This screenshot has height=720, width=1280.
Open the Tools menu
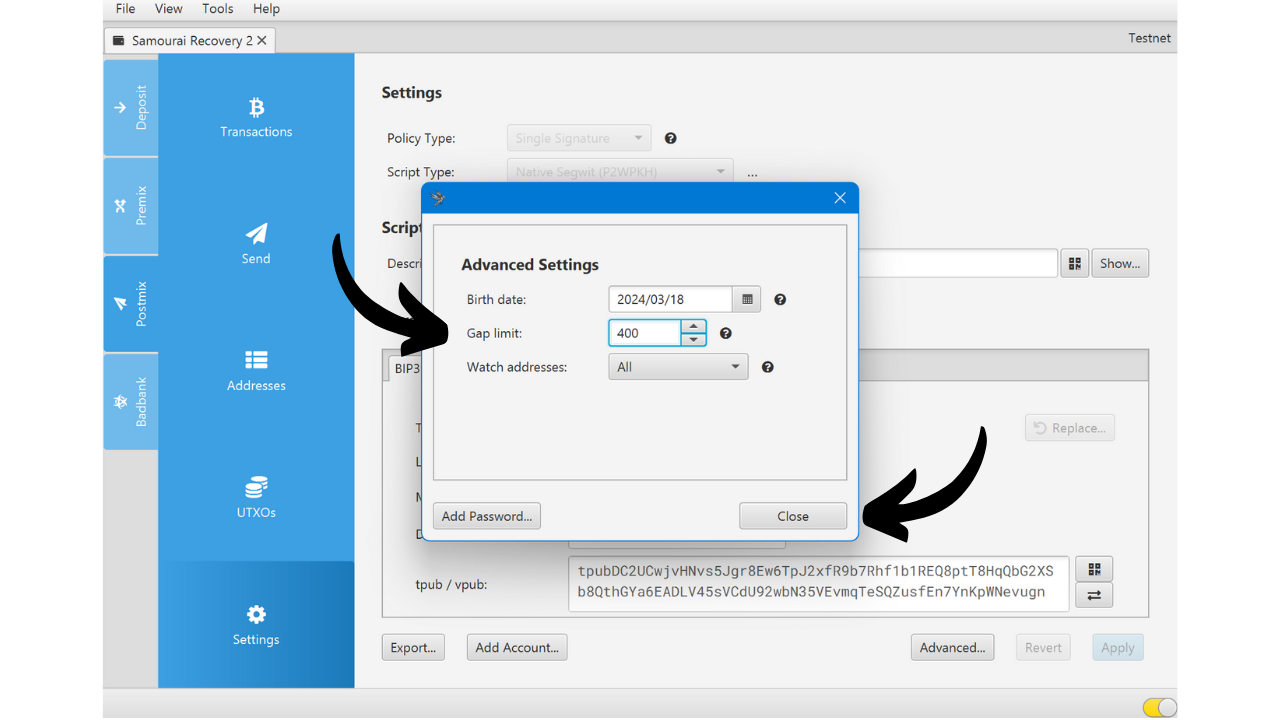click(x=217, y=9)
